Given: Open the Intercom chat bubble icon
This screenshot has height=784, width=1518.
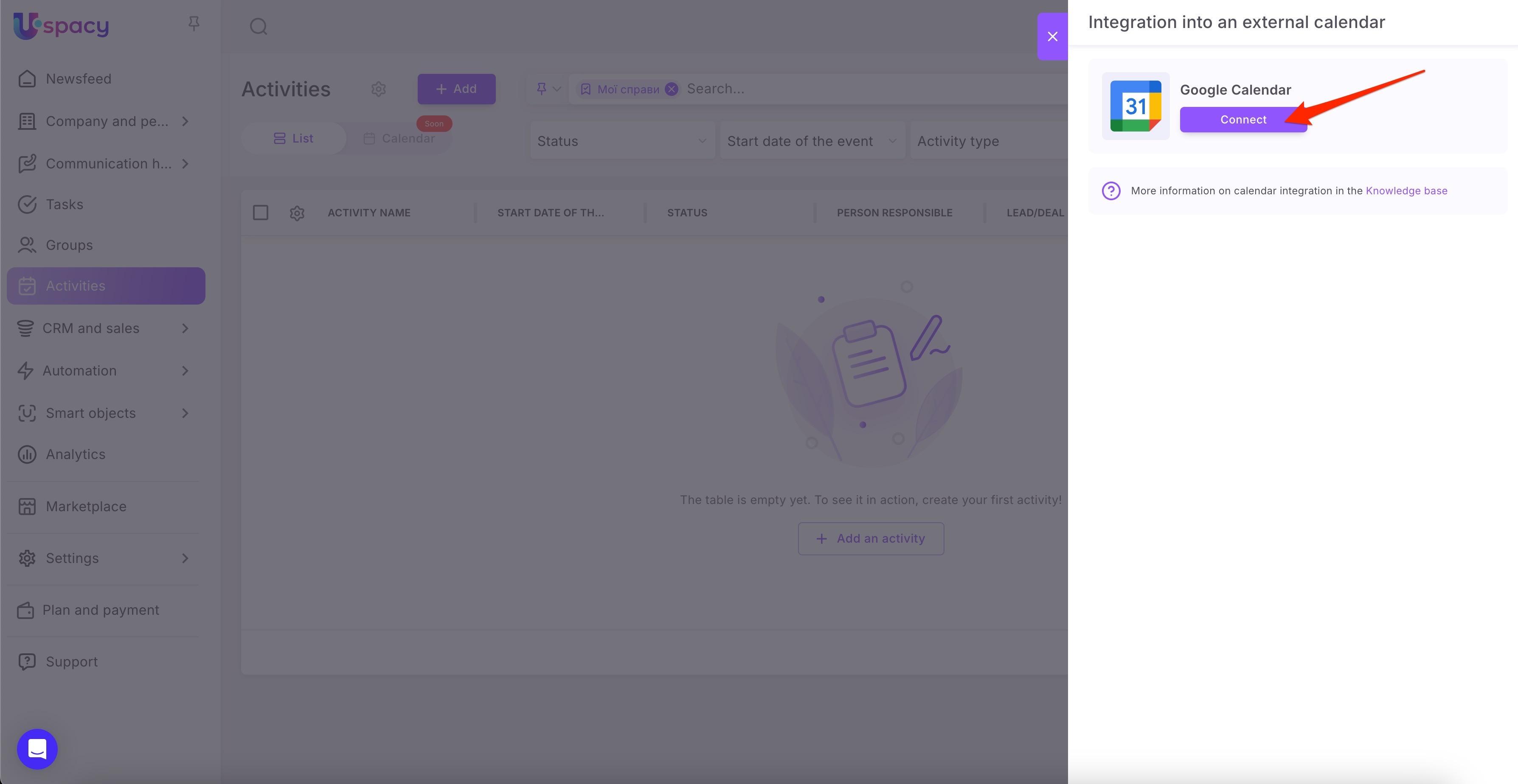Looking at the screenshot, I should click(37, 749).
